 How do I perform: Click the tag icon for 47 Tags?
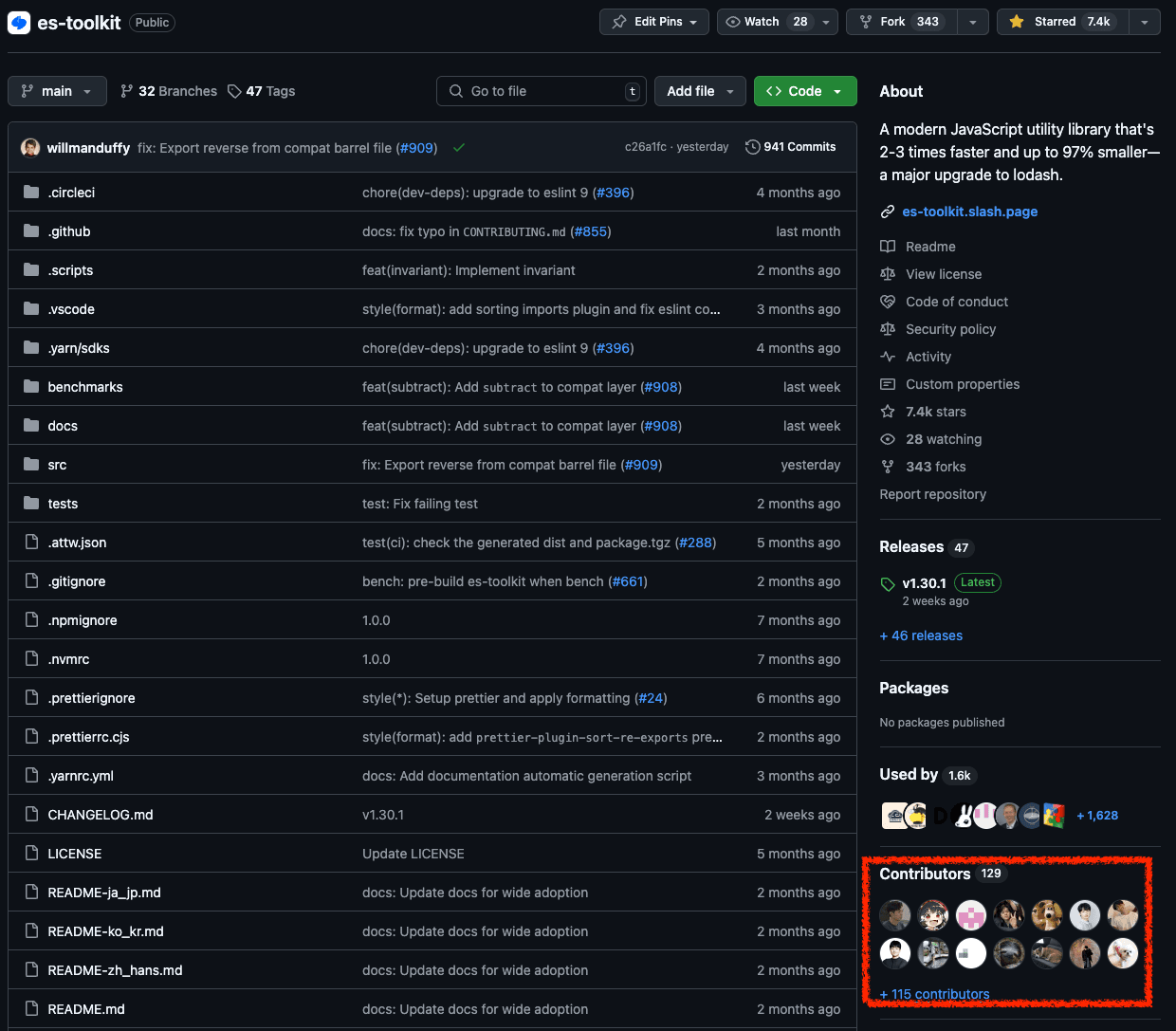[x=234, y=91]
